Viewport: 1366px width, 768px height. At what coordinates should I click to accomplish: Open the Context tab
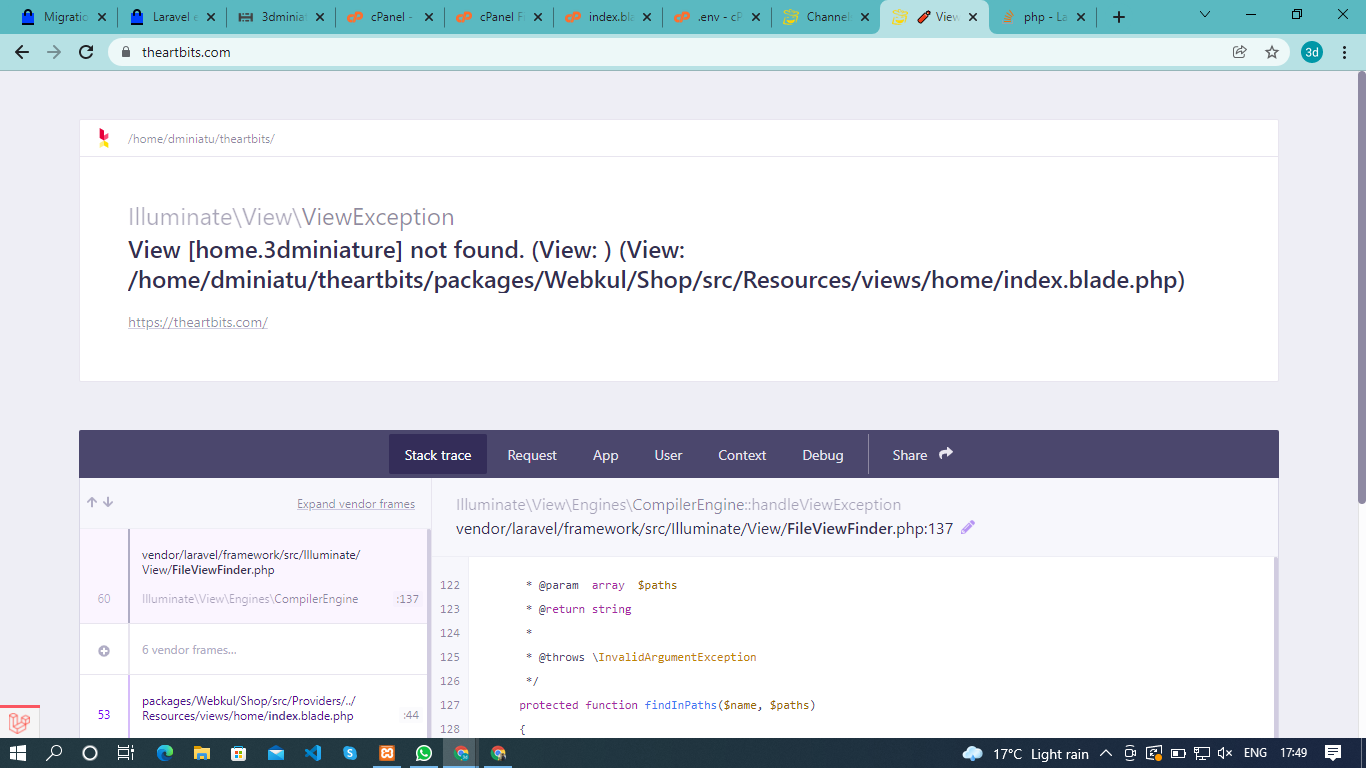742,455
